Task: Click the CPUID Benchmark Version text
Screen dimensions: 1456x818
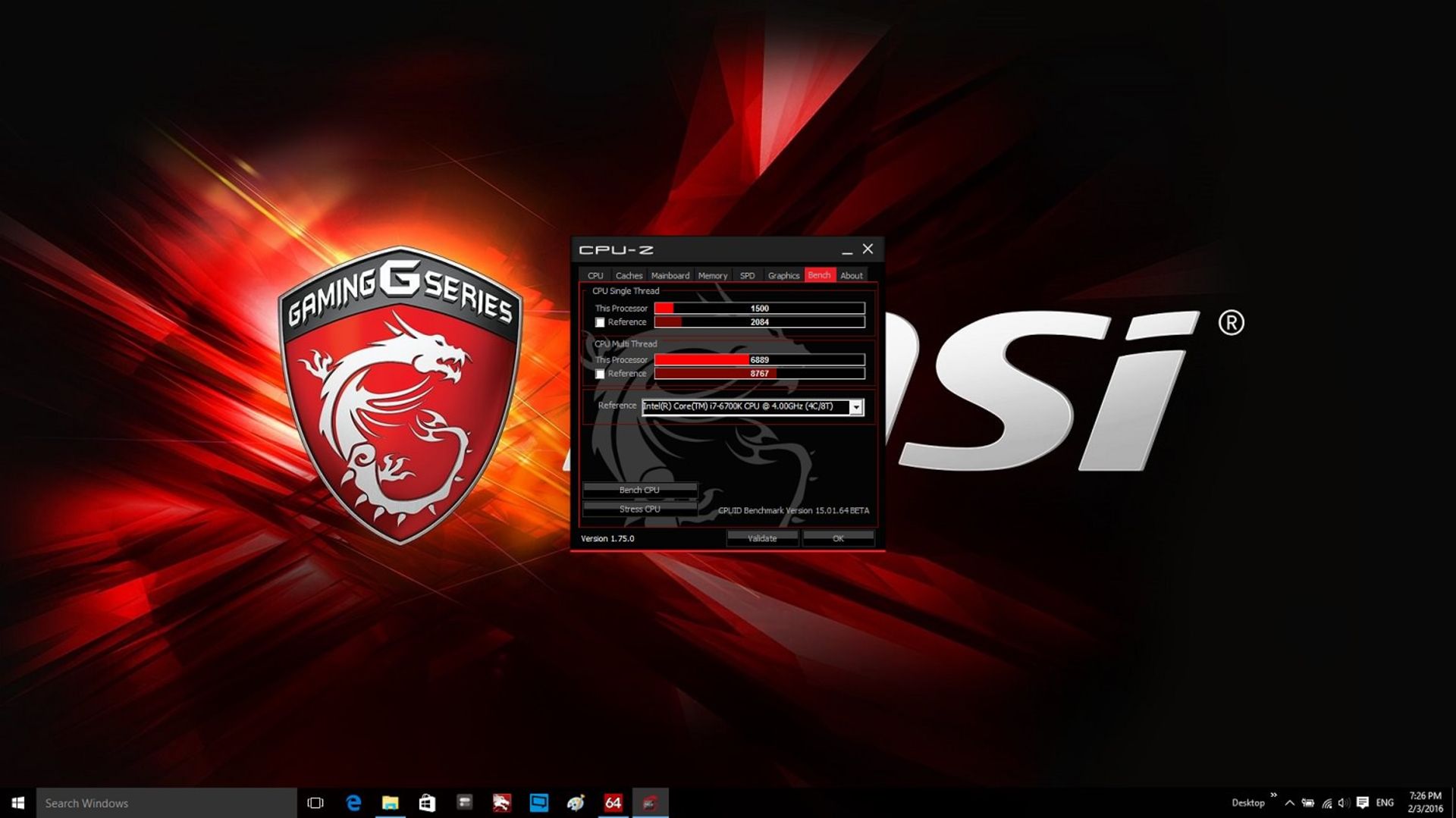Action: click(x=793, y=510)
